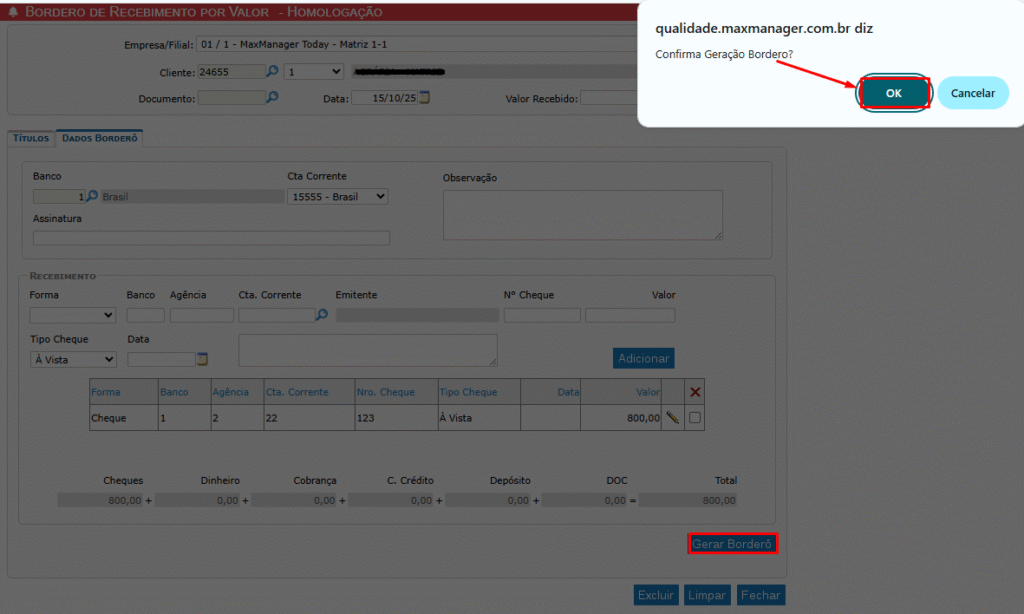Click the red X delete icon in table header
This screenshot has width=1024, height=614.
point(695,393)
